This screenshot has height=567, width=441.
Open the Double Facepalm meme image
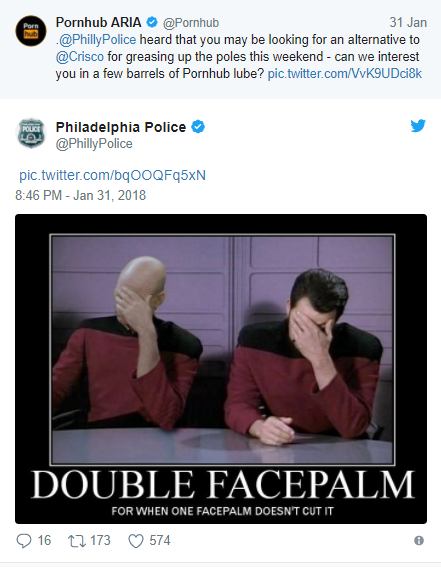[221, 369]
